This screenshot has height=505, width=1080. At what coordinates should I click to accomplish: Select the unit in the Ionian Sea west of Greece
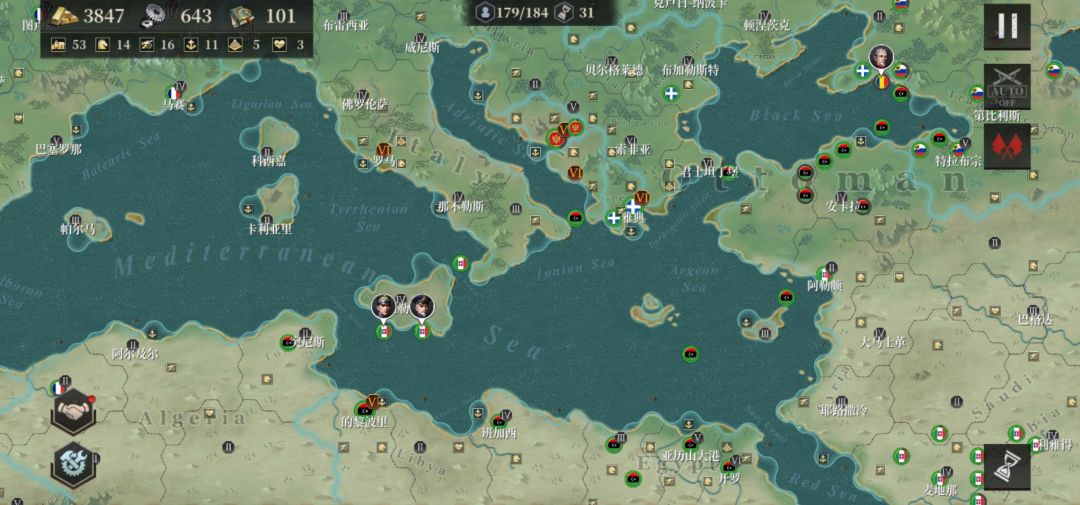point(576,218)
